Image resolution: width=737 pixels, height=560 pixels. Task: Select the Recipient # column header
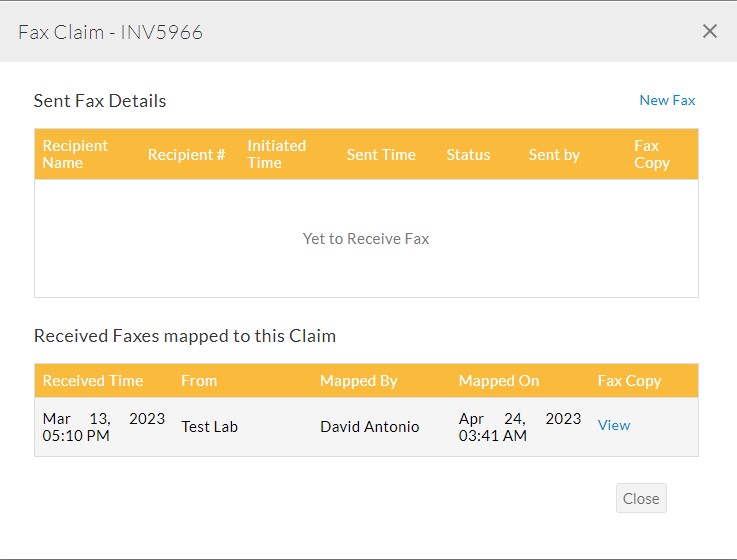(186, 155)
